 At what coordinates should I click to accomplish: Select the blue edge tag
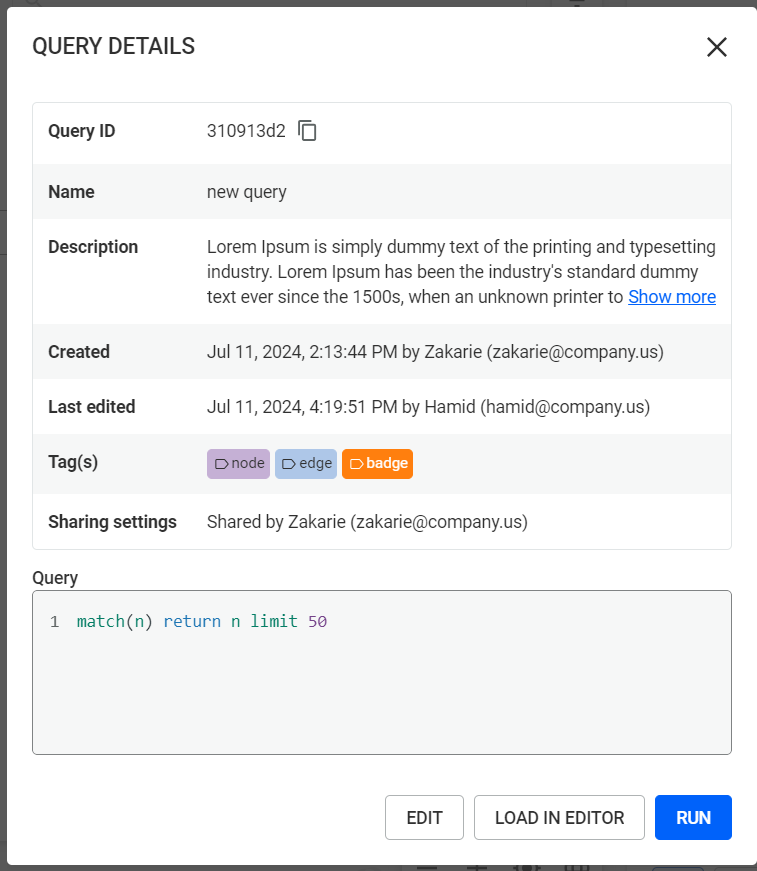point(305,463)
